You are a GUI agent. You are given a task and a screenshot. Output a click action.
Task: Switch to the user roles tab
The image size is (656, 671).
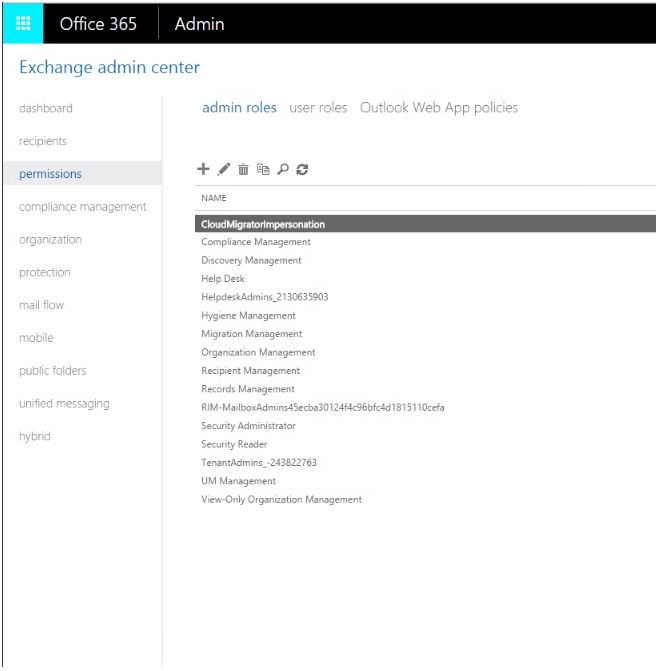[x=318, y=108]
